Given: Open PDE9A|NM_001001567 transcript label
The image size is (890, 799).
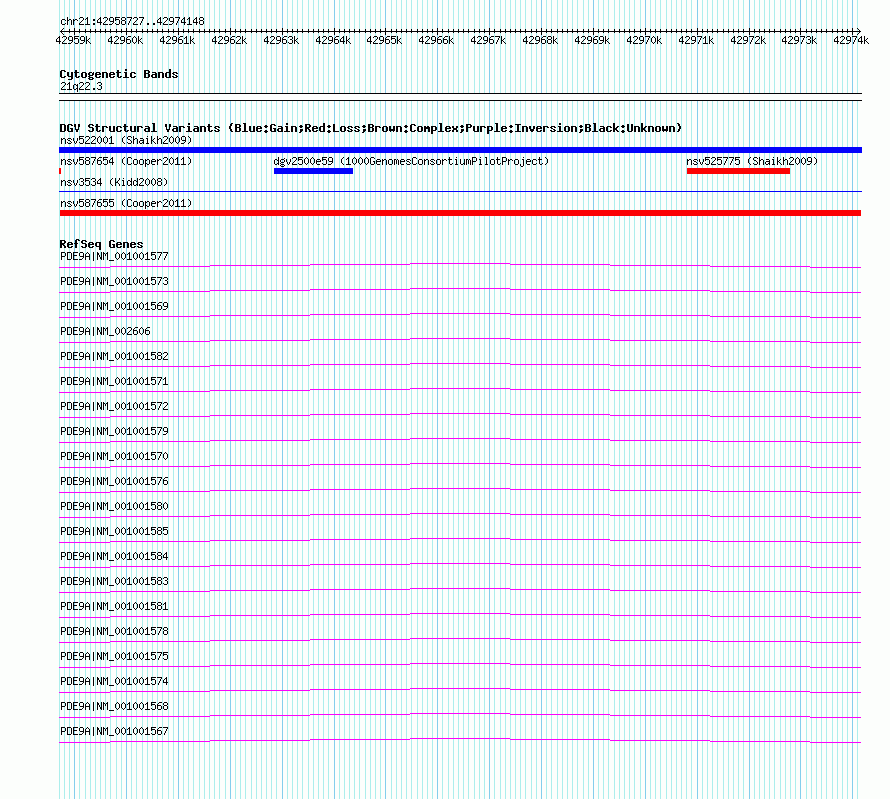Looking at the screenshot, I should click(114, 731).
